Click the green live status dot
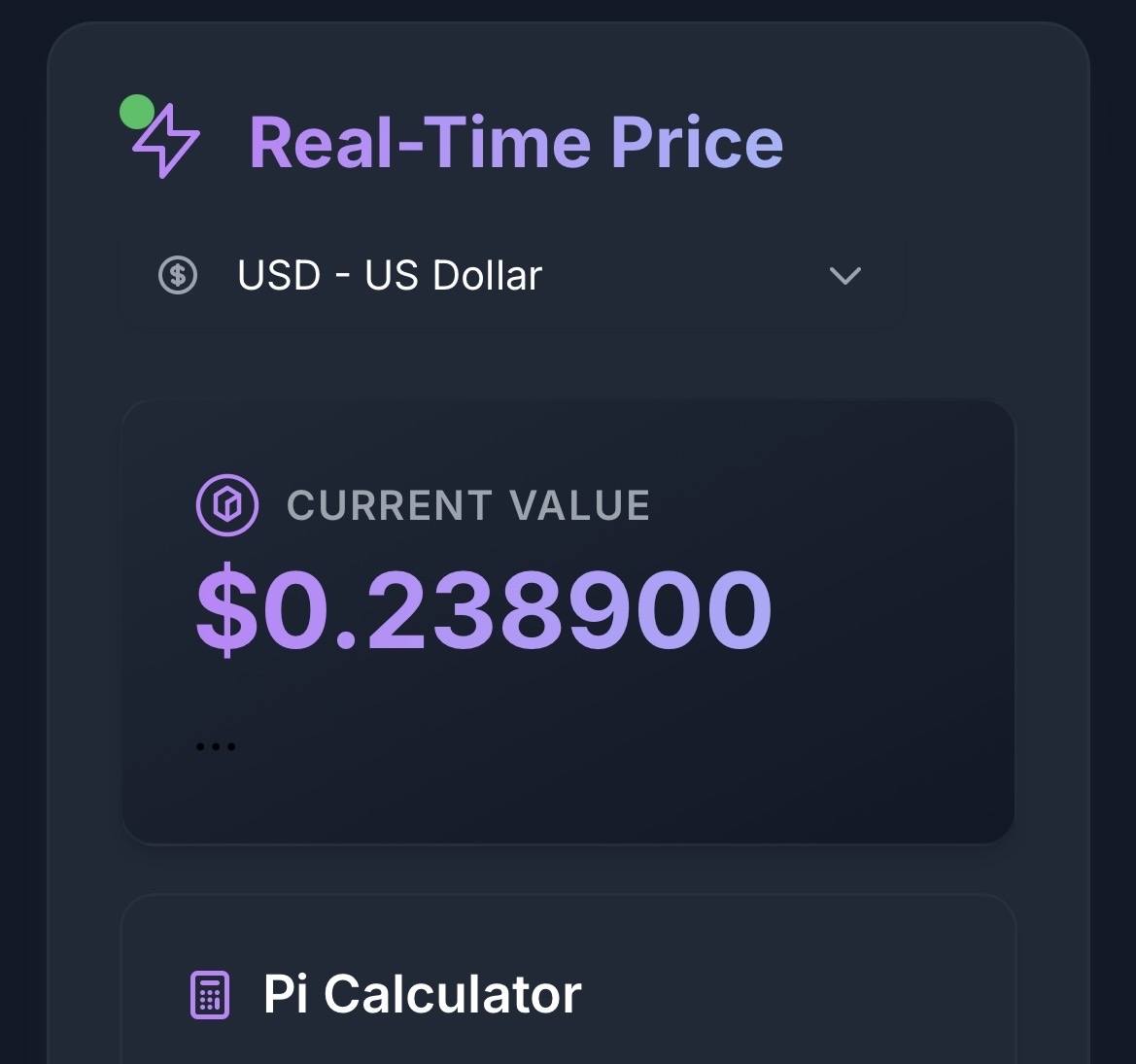Viewport: 1136px width, 1064px height. (x=136, y=112)
